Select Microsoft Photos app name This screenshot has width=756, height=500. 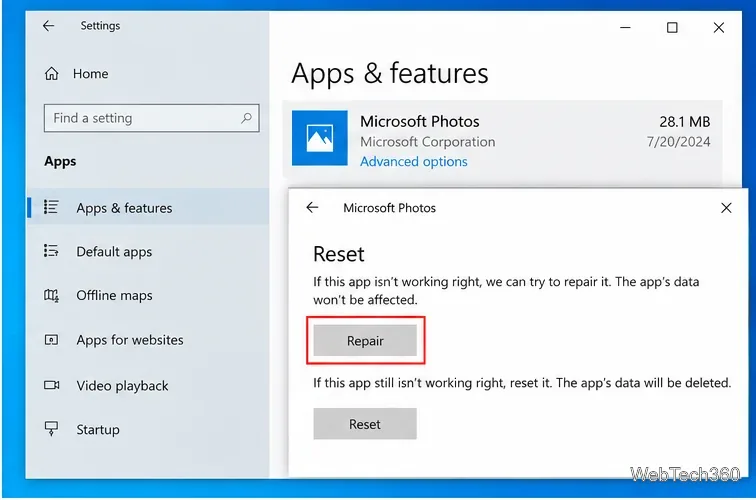[419, 122]
